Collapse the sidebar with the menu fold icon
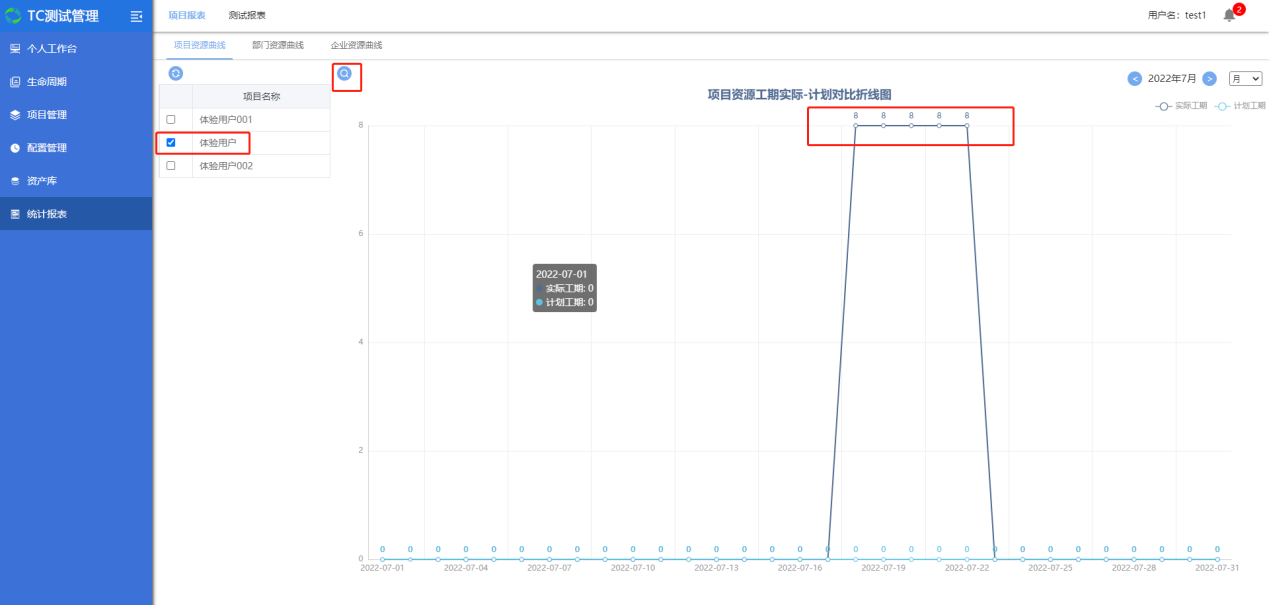The width and height of the screenshot is (1269, 605). (137, 16)
